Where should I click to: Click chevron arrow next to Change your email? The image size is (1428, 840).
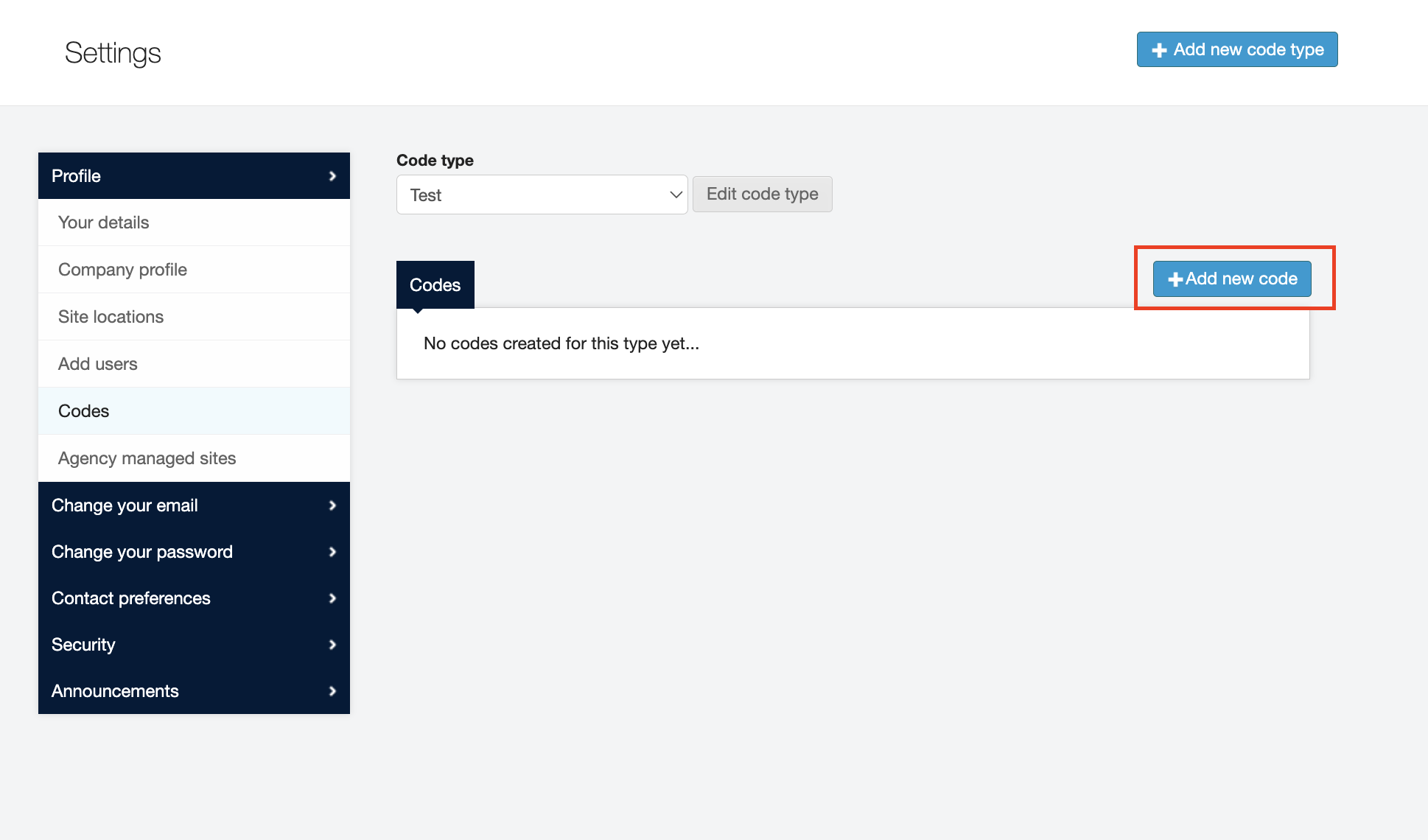[x=332, y=505]
